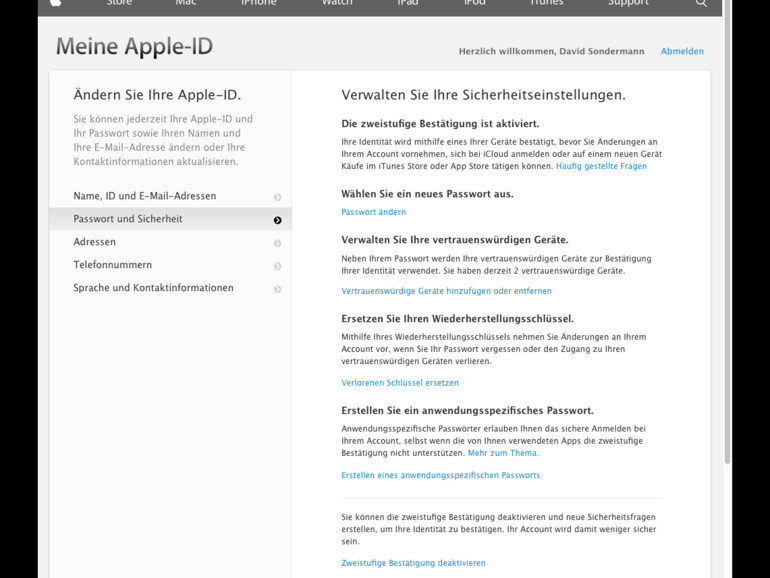This screenshot has width=770, height=578.
Task: Select Adressen section
Action: 170,242
